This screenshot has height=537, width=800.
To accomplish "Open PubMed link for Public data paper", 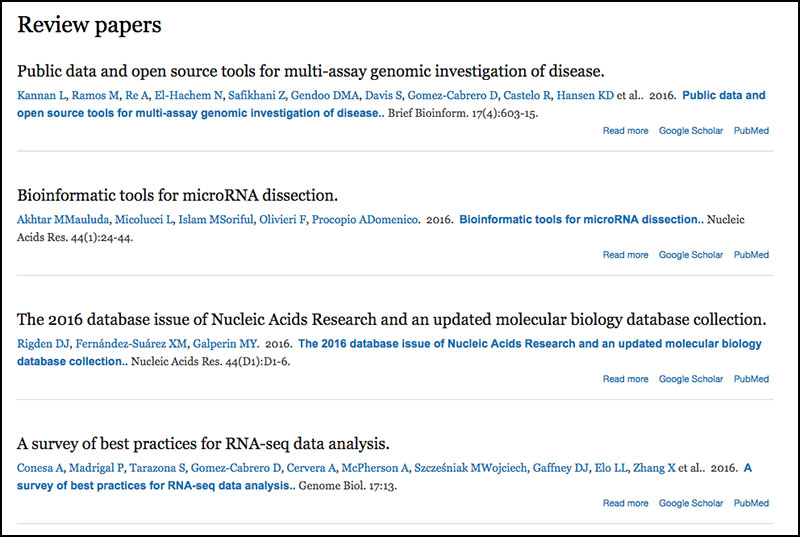I will click(x=751, y=131).
